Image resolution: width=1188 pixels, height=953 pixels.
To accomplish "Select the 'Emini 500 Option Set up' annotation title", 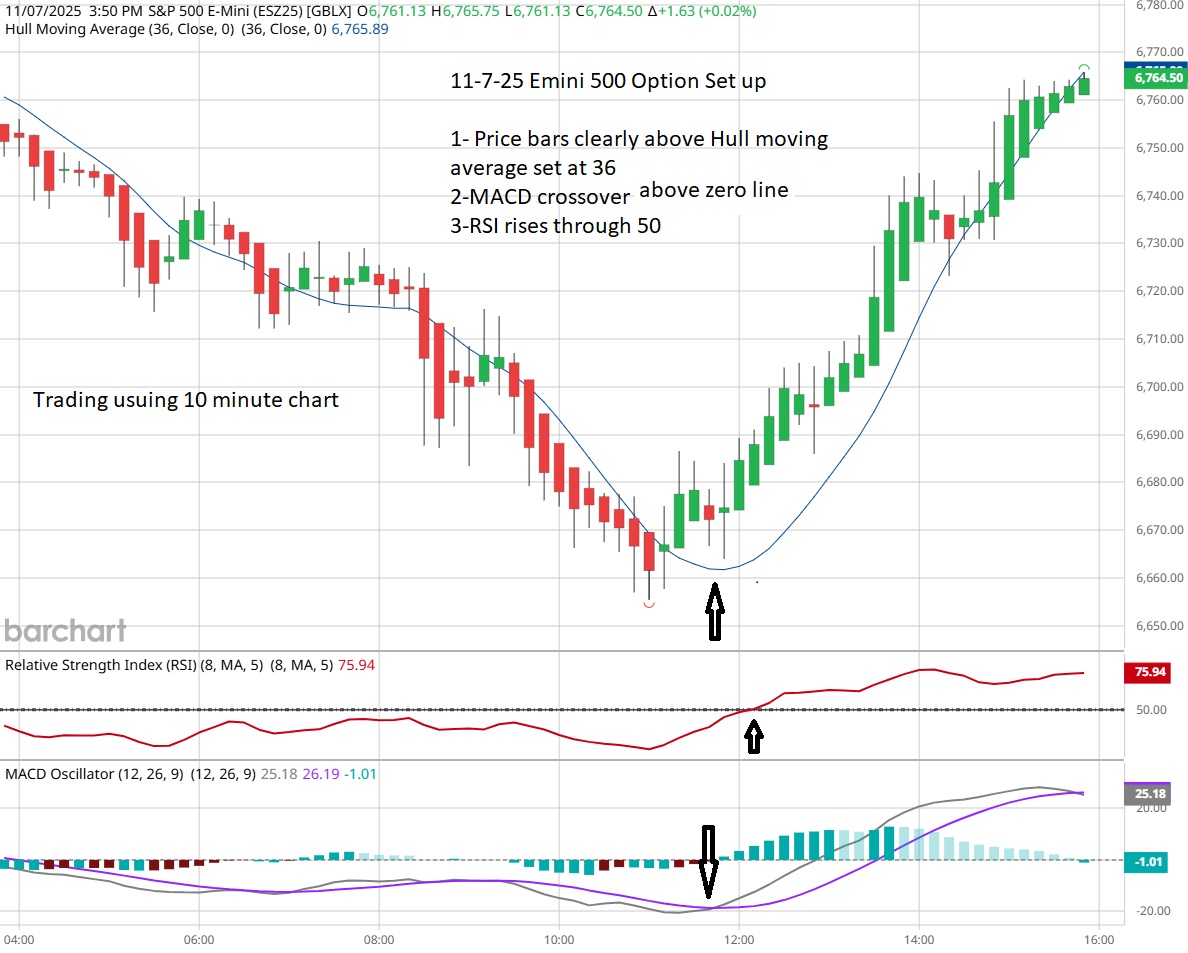I will 608,81.
